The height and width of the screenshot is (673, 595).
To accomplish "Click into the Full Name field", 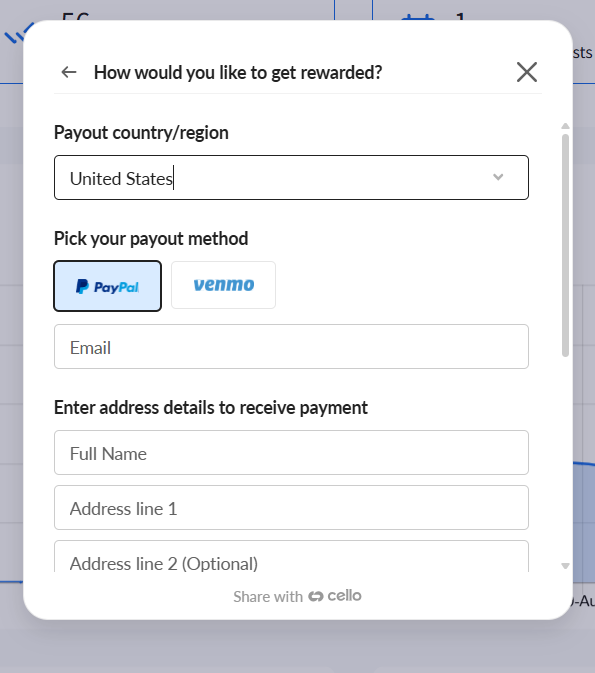I will point(291,452).
